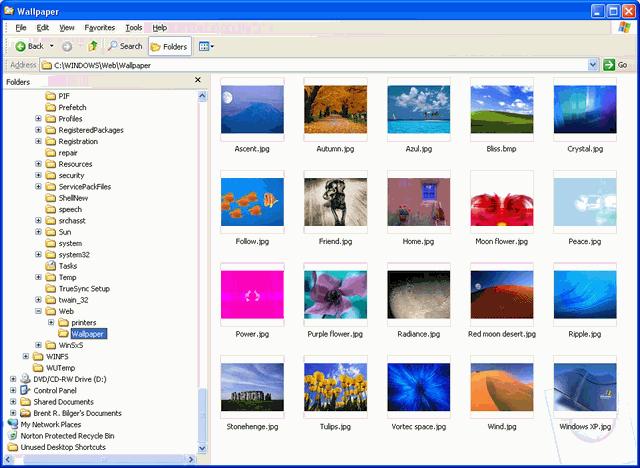Select the PIF folder icon
This screenshot has width=640, height=468.
(x=51, y=96)
